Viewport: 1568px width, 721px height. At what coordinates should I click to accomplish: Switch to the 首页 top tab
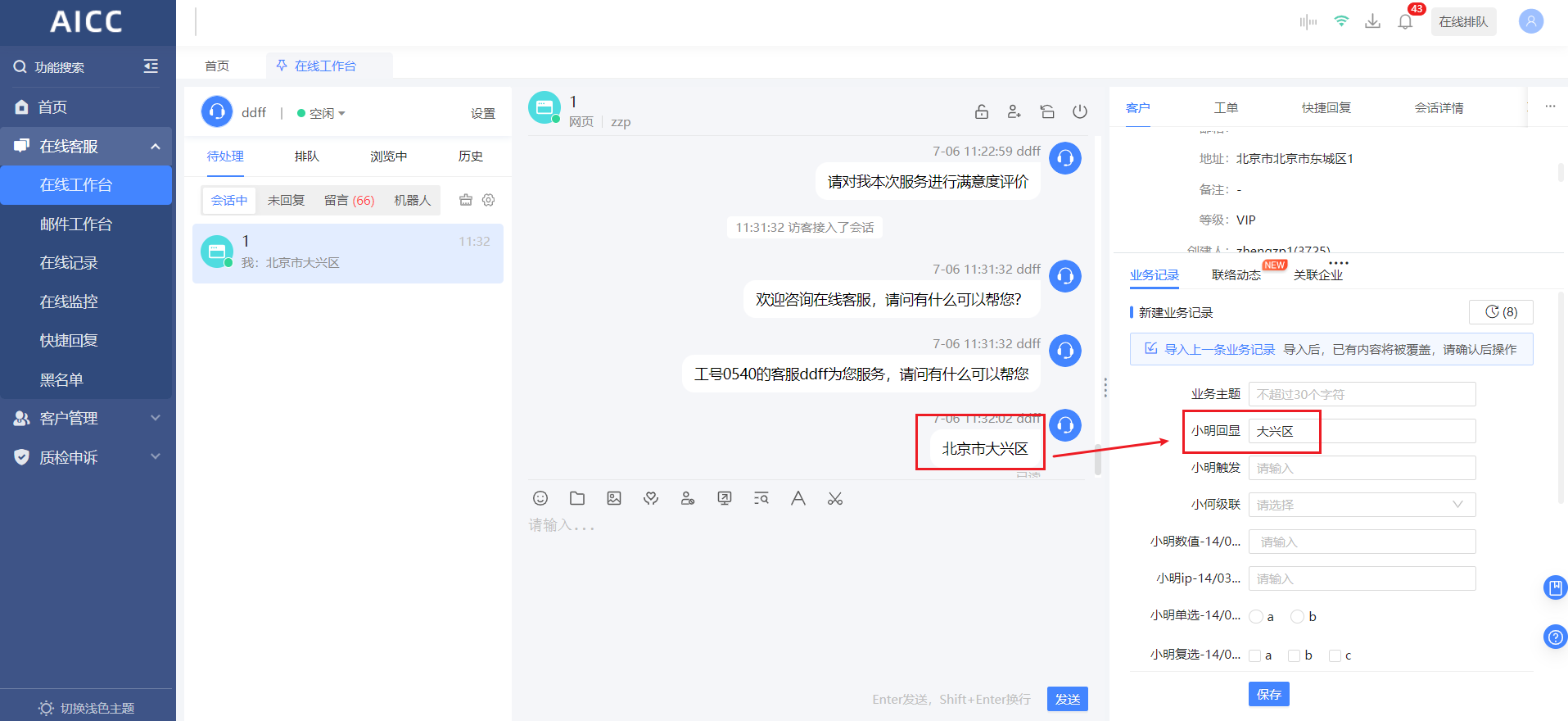point(217,66)
